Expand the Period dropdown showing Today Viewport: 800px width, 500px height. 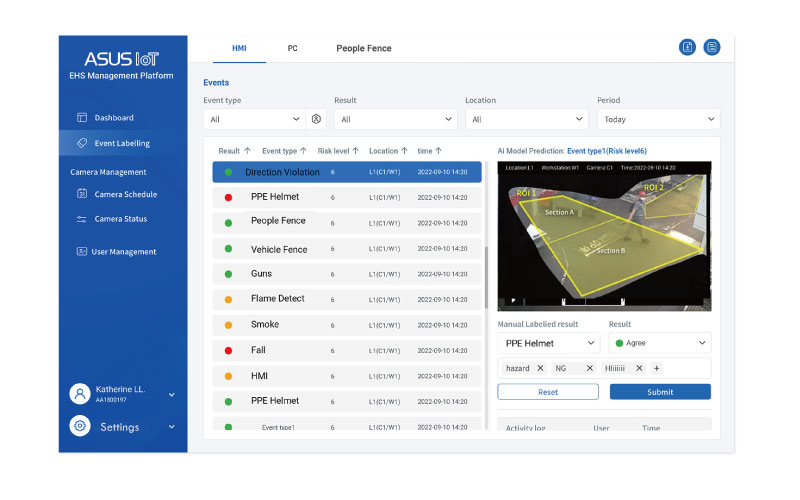click(x=657, y=119)
